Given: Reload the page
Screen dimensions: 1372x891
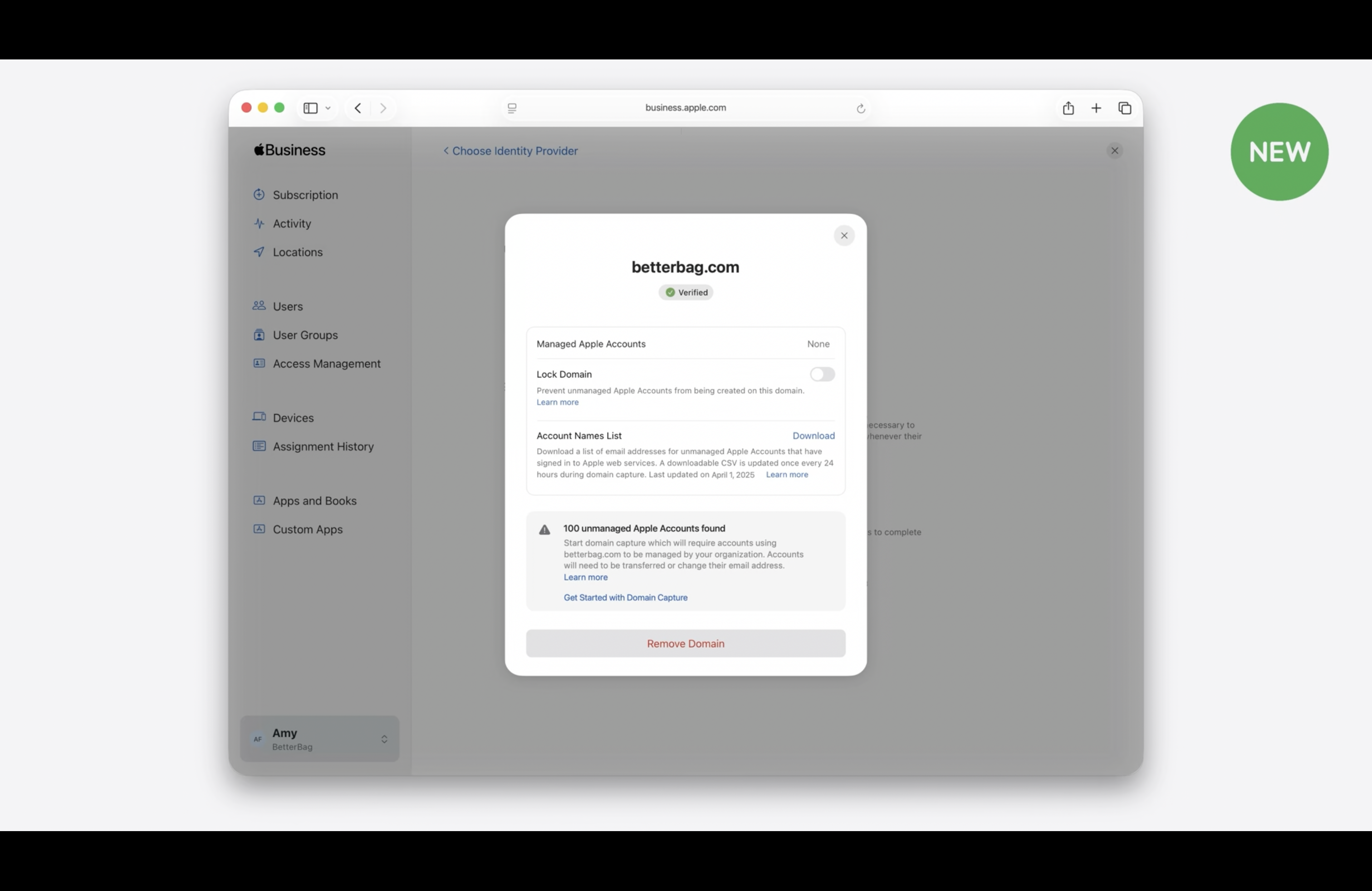Looking at the screenshot, I should (x=860, y=108).
